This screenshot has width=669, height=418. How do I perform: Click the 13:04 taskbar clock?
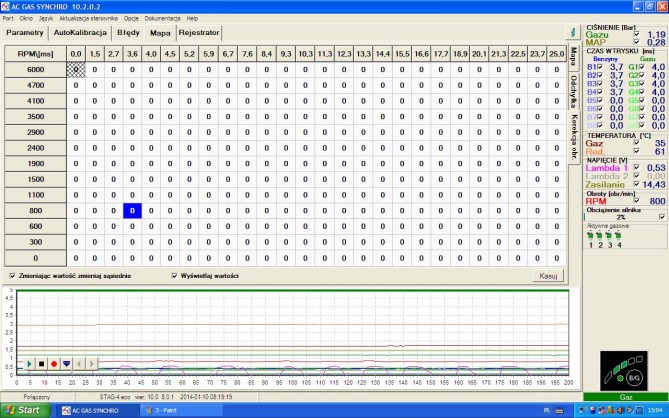[x=655, y=410]
